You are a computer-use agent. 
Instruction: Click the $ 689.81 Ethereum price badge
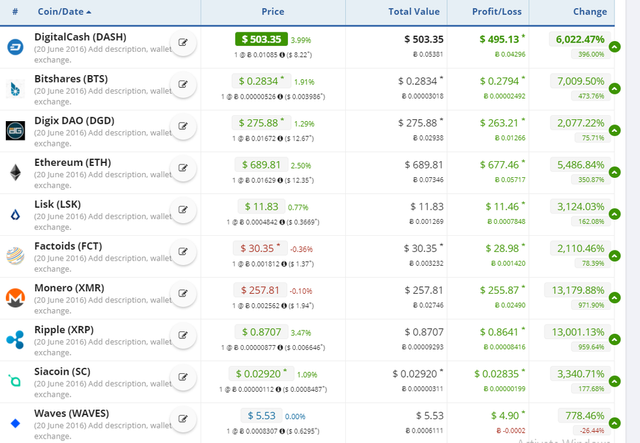pos(261,165)
